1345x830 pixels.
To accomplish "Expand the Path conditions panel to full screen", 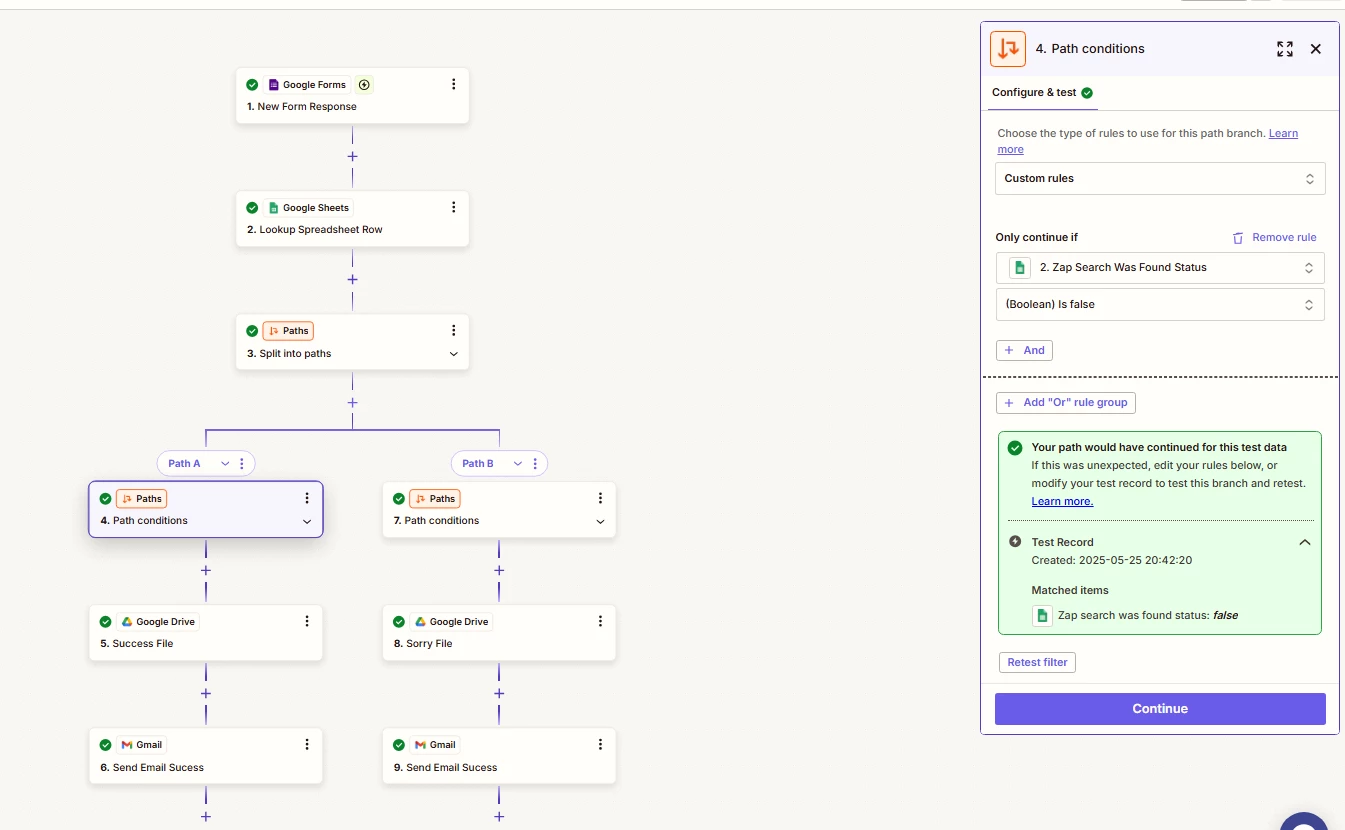I will pos(1285,49).
